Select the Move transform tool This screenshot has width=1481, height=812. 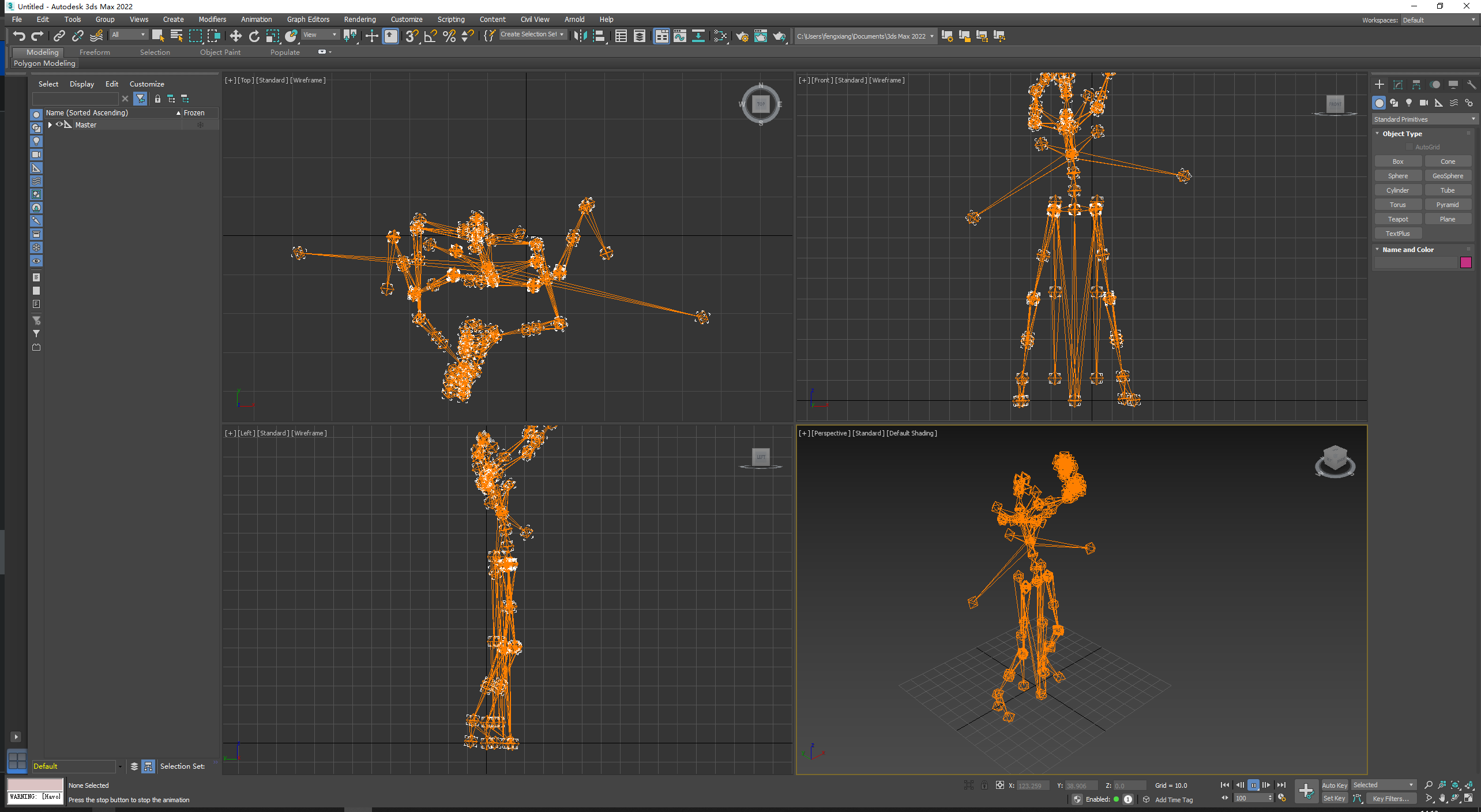click(x=235, y=36)
